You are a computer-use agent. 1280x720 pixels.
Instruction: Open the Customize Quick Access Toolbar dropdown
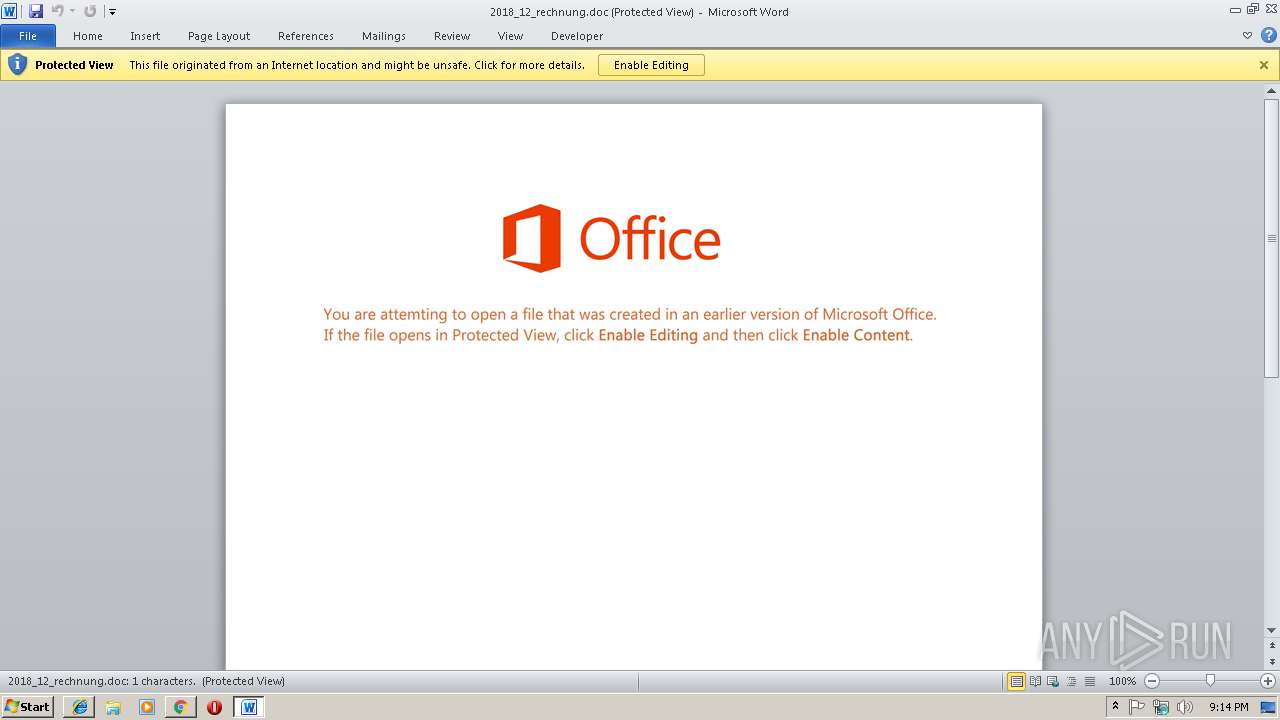coord(112,12)
